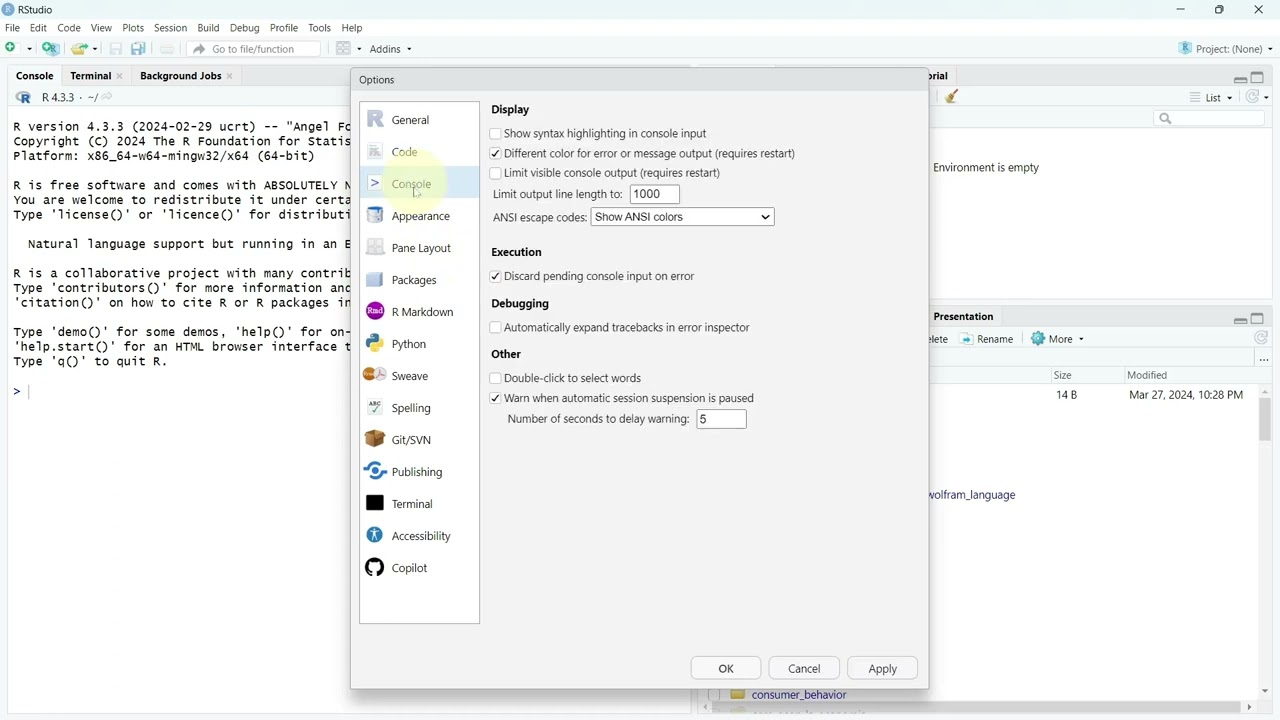Open Sweave options category
1280x720 pixels.
420,376
